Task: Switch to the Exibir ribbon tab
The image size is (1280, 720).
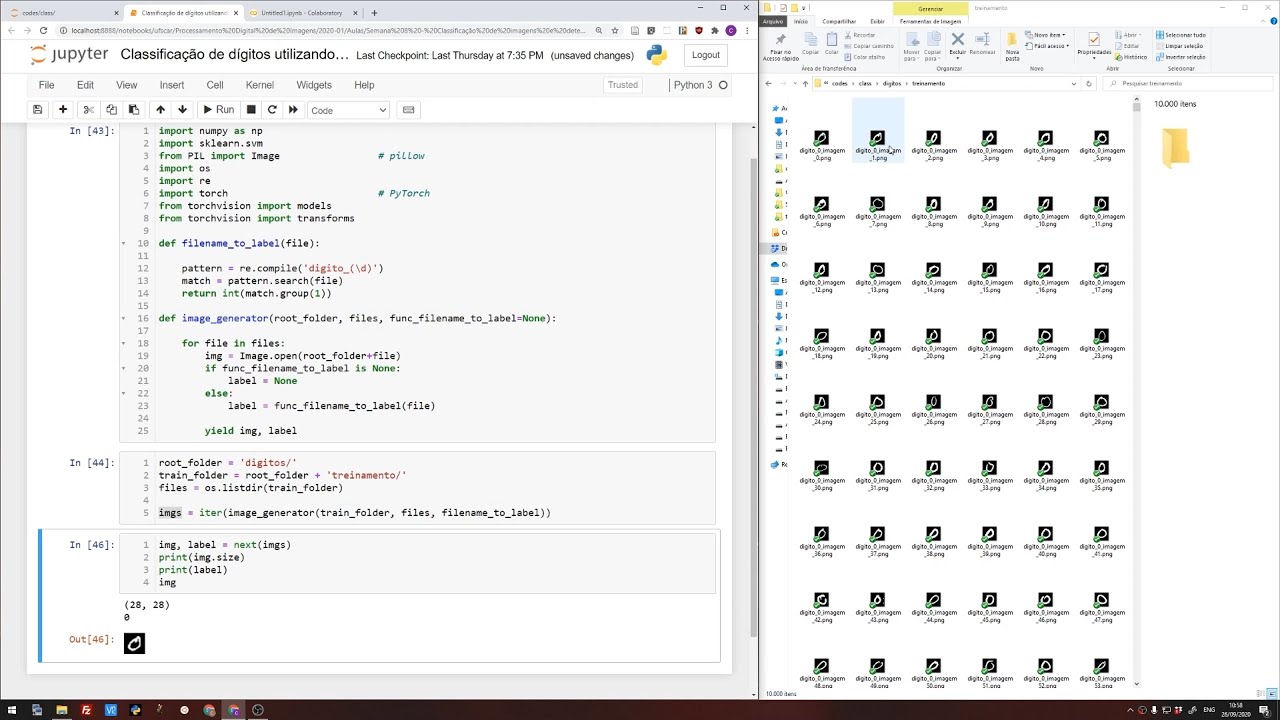Action: 877,21
